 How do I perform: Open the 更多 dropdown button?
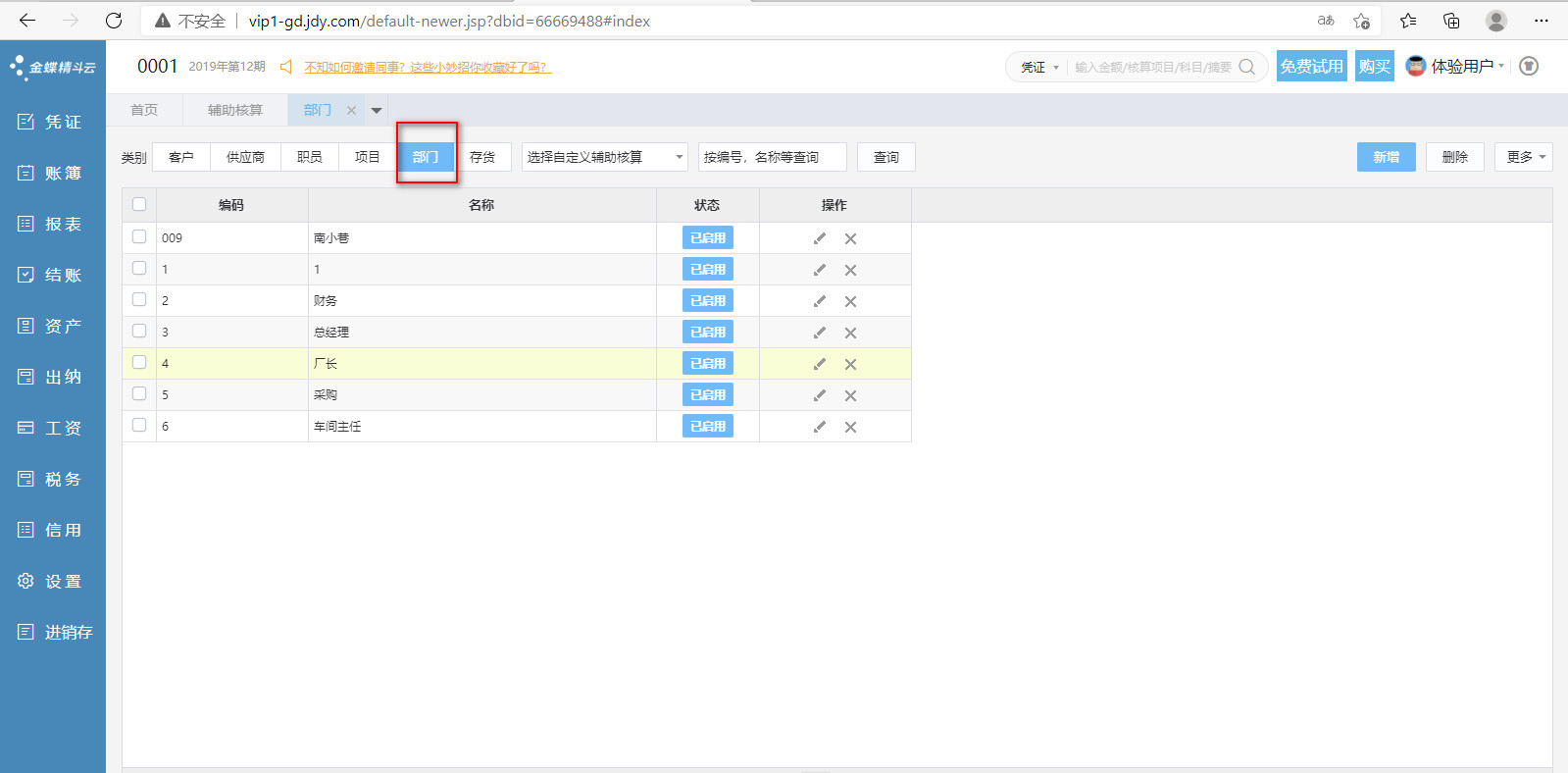pos(1524,157)
